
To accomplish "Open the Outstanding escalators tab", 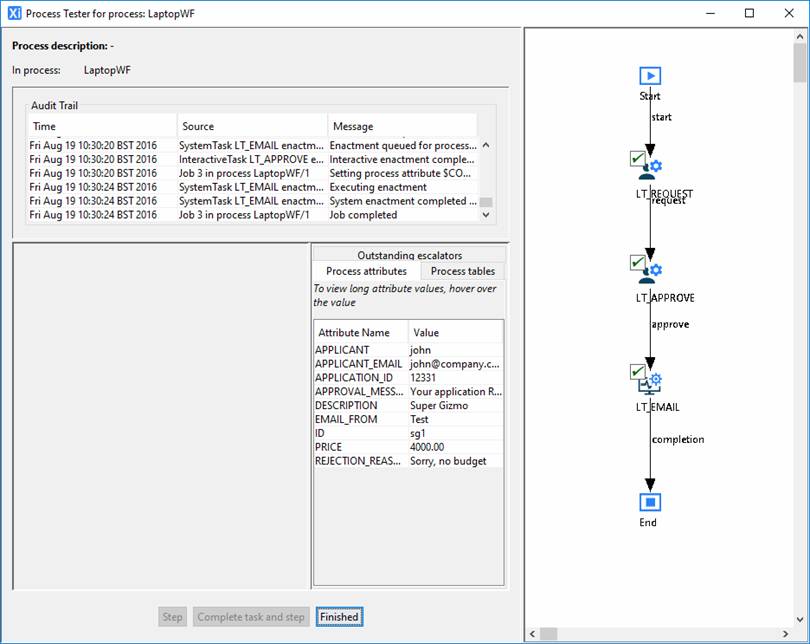I will point(409,255).
